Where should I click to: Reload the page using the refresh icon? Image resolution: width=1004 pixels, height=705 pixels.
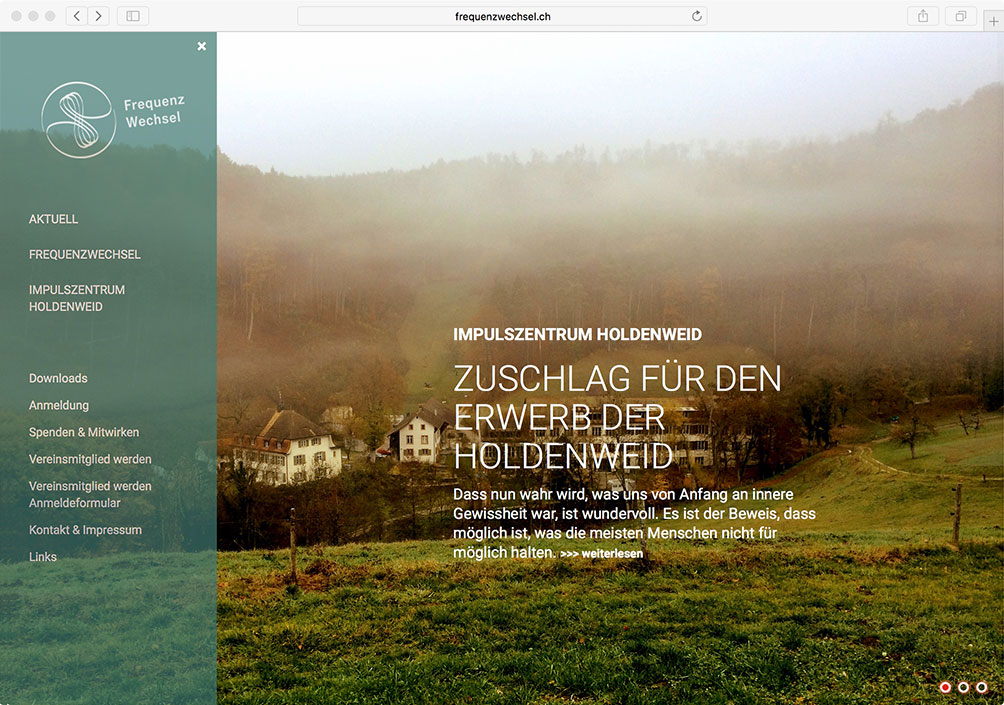(x=697, y=16)
